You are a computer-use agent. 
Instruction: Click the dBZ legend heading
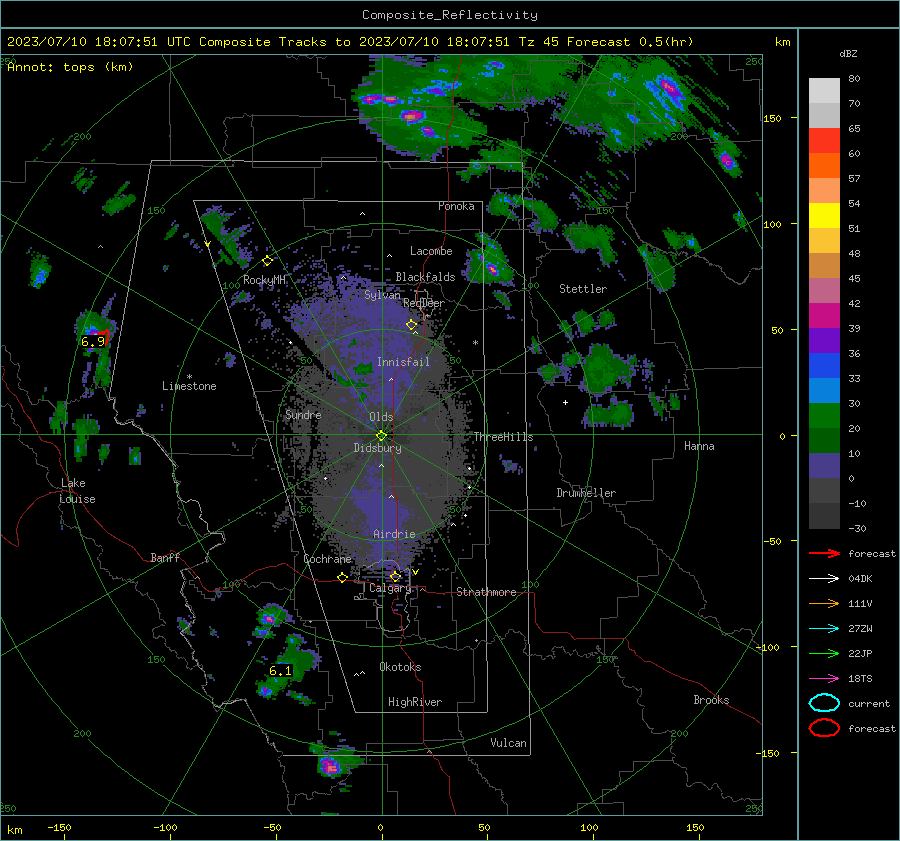pyautogui.click(x=848, y=54)
